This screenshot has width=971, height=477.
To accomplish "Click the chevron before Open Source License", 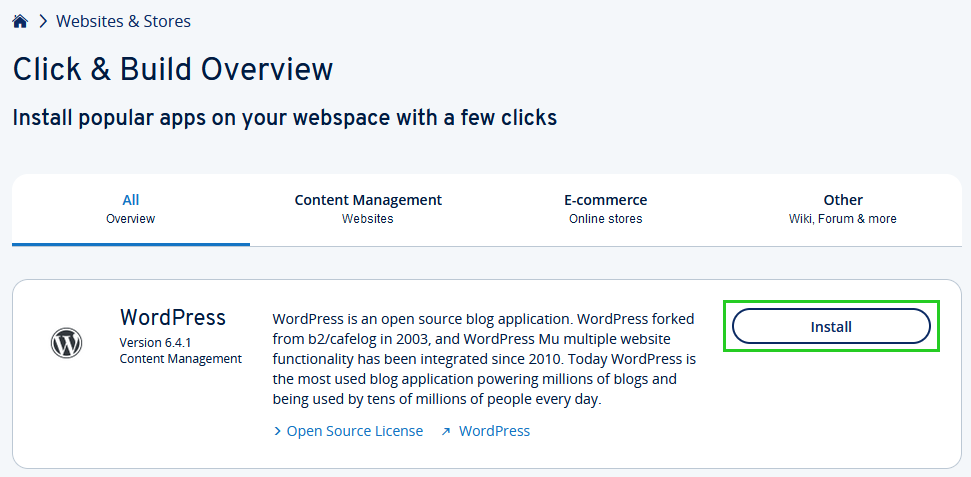I will coord(277,431).
